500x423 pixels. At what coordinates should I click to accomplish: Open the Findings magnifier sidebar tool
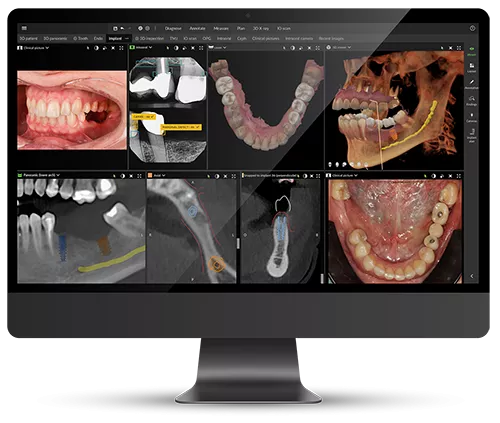[472, 100]
